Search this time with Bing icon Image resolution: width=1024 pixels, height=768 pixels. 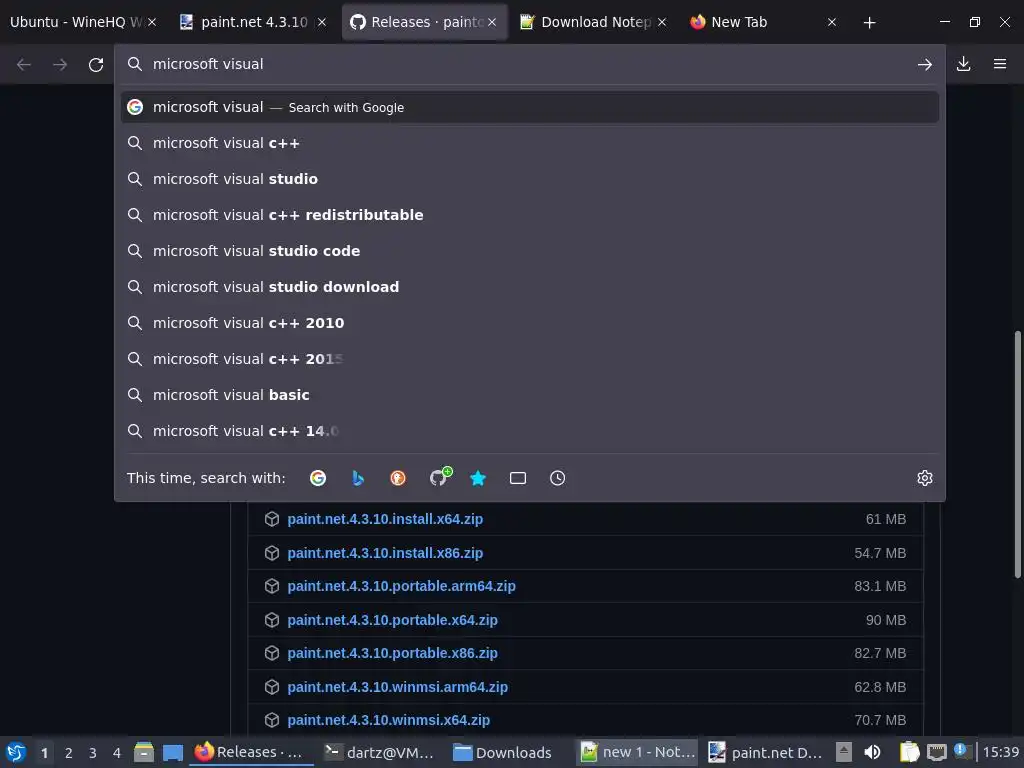tap(357, 478)
